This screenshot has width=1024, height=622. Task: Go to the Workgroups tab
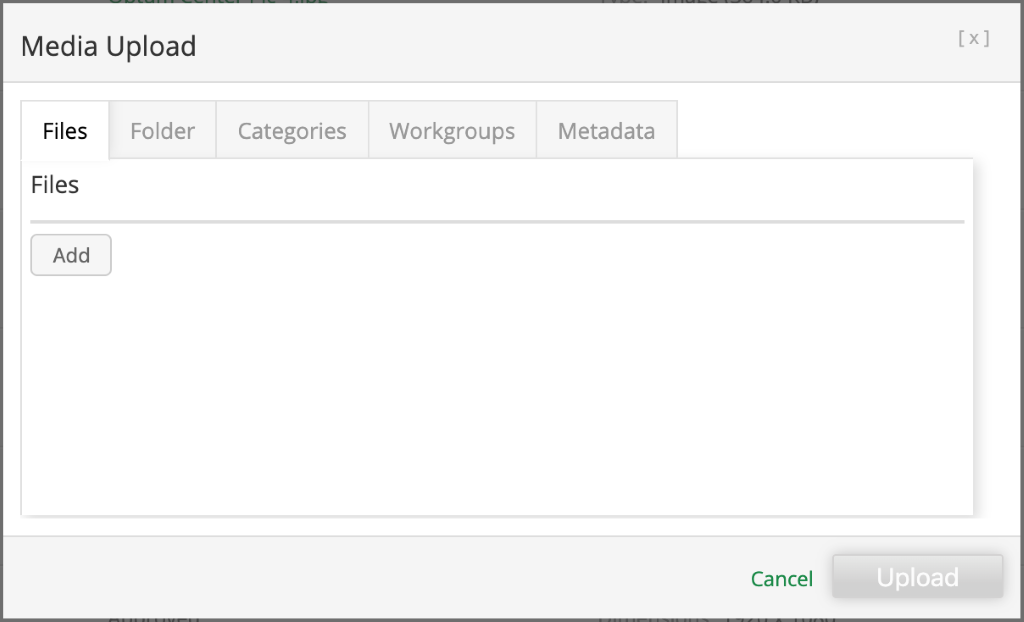pos(452,131)
